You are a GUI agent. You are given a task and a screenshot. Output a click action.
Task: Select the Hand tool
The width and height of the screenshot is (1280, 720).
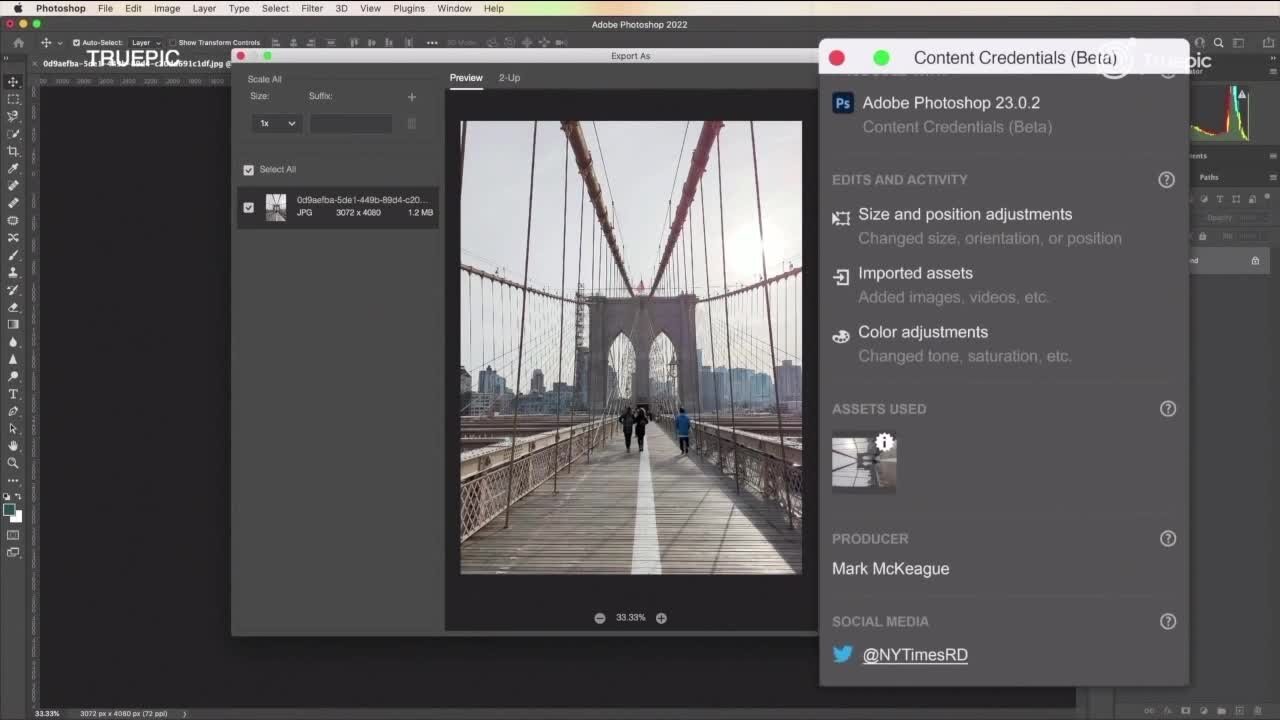pos(13,446)
